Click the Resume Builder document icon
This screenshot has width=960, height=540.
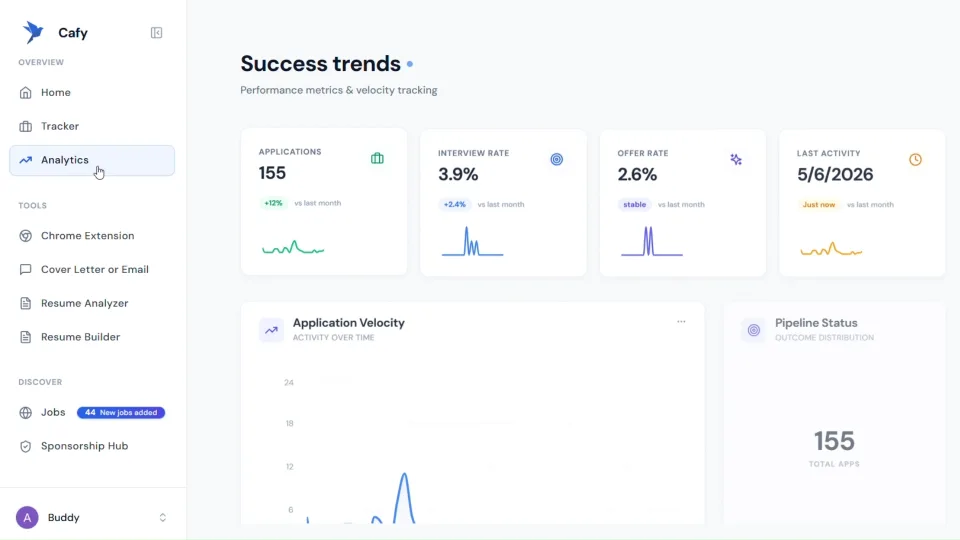point(25,337)
